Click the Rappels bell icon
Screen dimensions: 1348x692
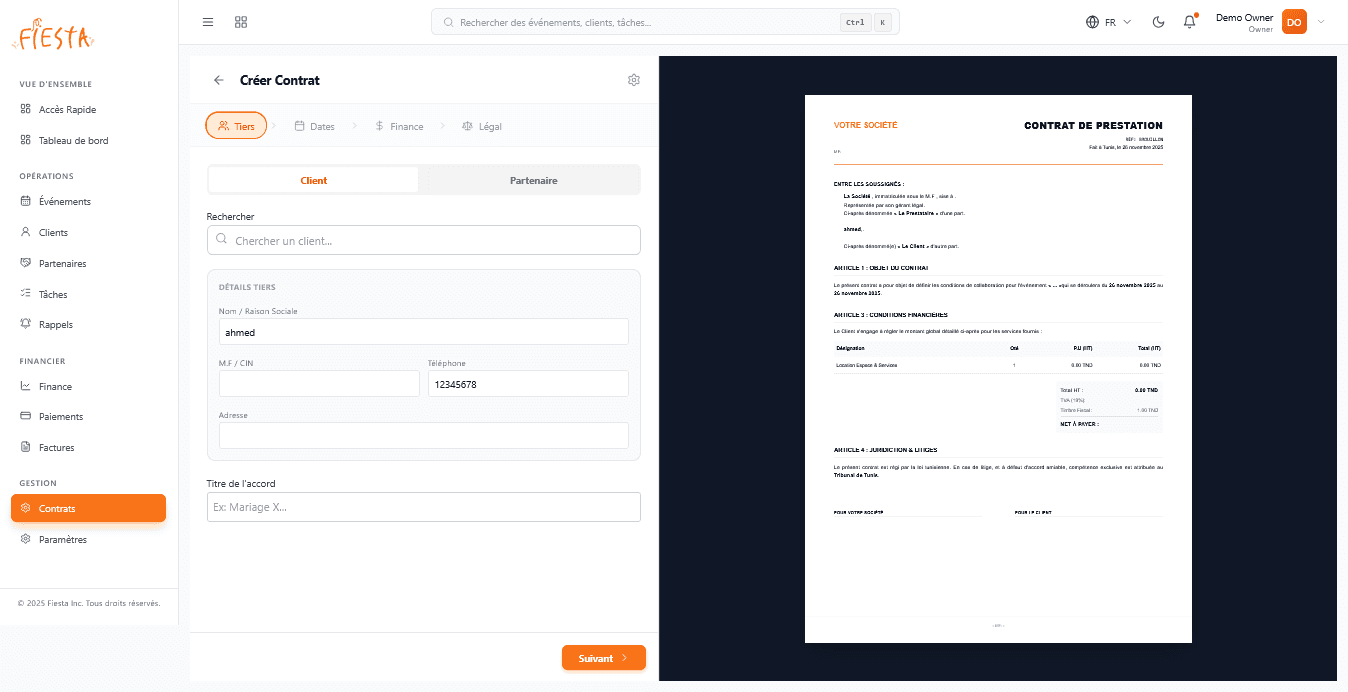pos(26,324)
